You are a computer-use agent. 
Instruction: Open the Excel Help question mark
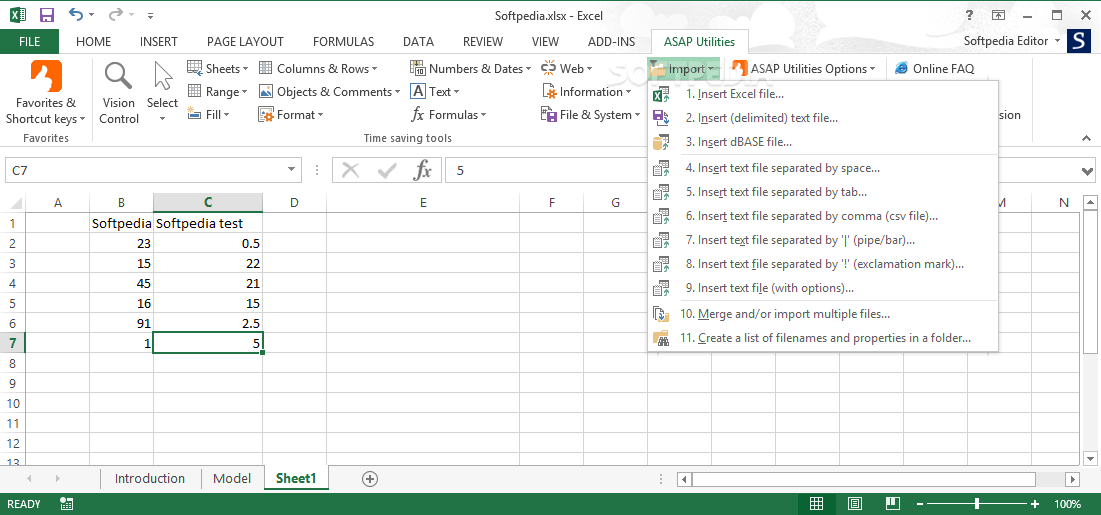click(x=969, y=15)
